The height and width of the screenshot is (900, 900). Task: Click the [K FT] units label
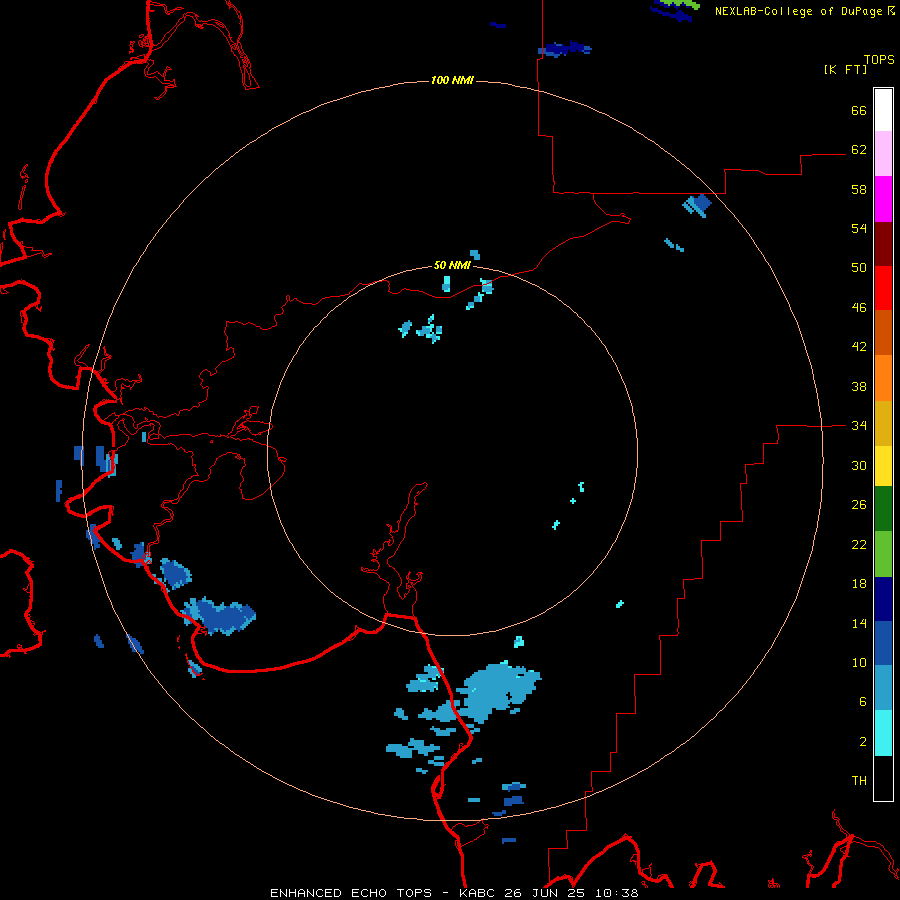[x=845, y=69]
